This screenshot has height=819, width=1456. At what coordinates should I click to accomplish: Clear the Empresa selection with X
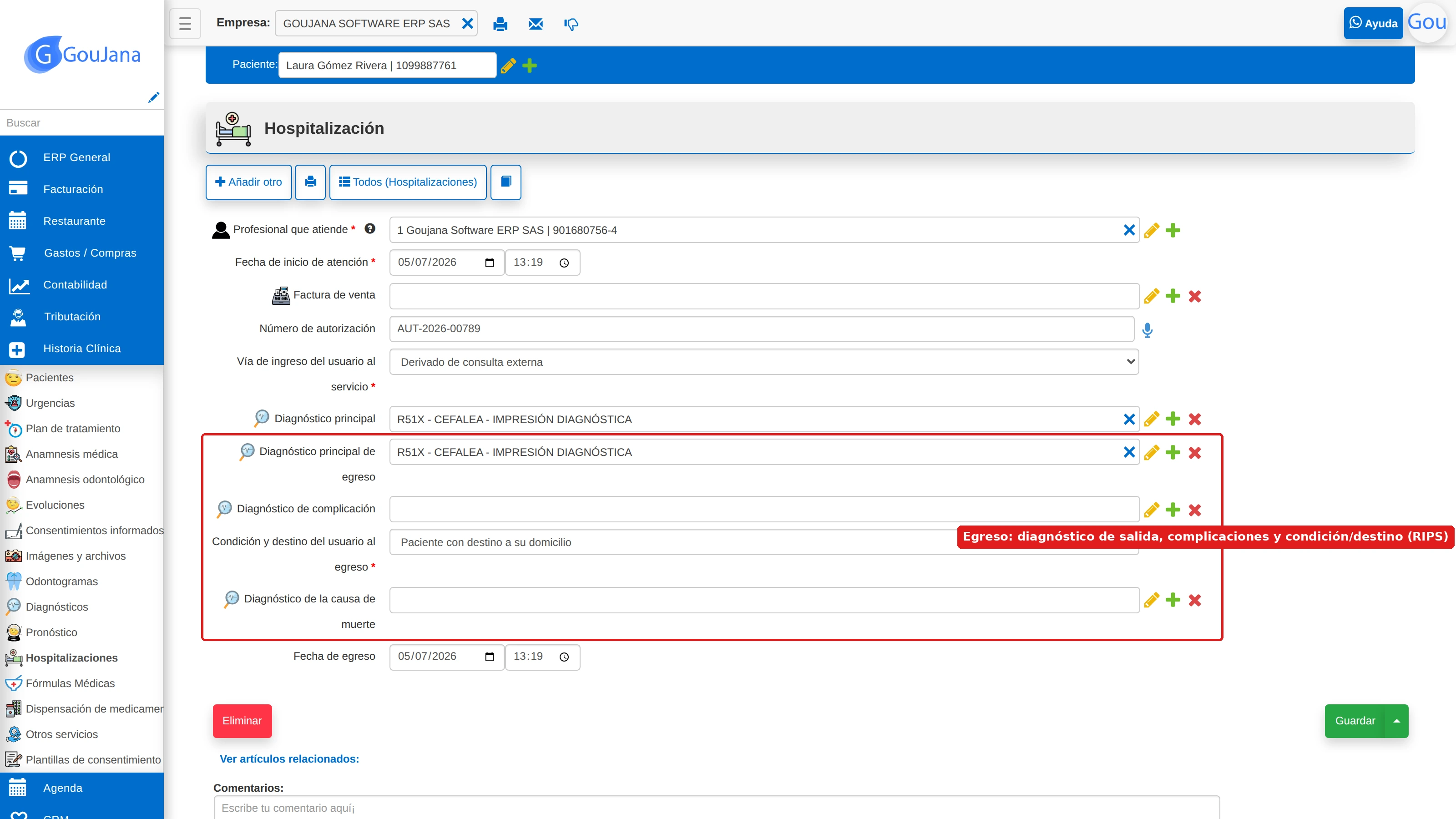(x=467, y=23)
